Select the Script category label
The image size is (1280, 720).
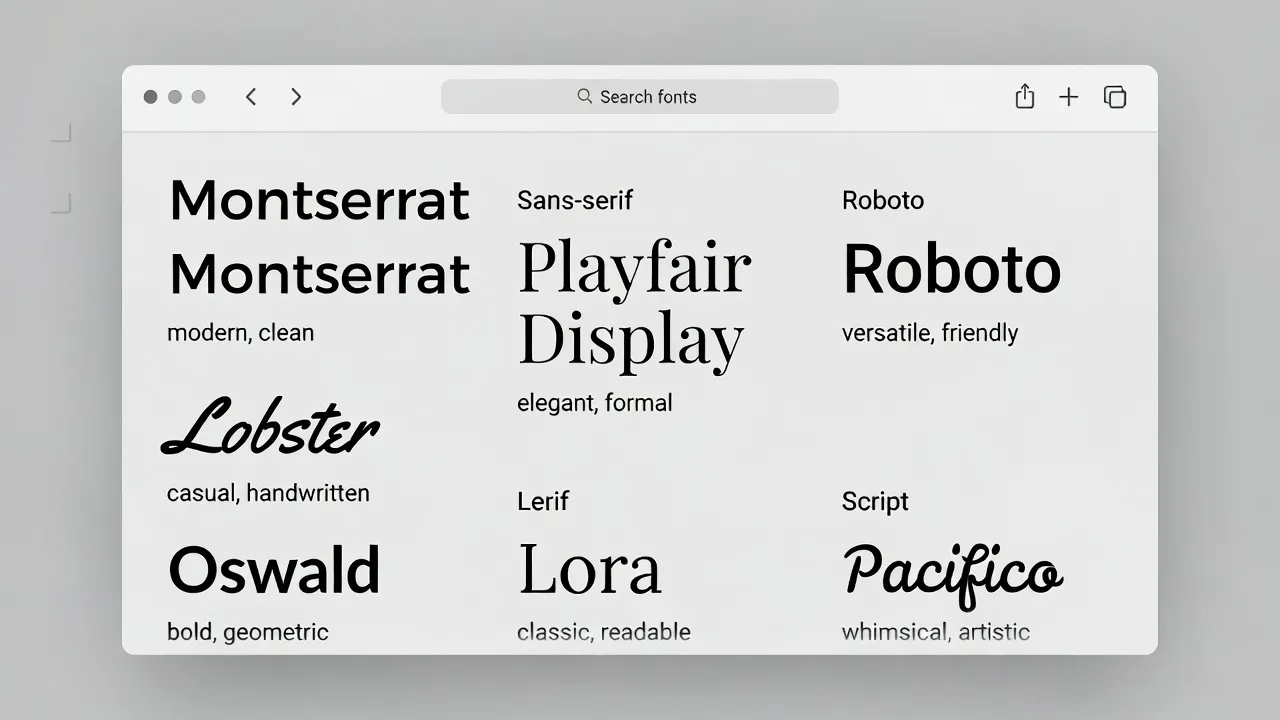[x=875, y=501]
